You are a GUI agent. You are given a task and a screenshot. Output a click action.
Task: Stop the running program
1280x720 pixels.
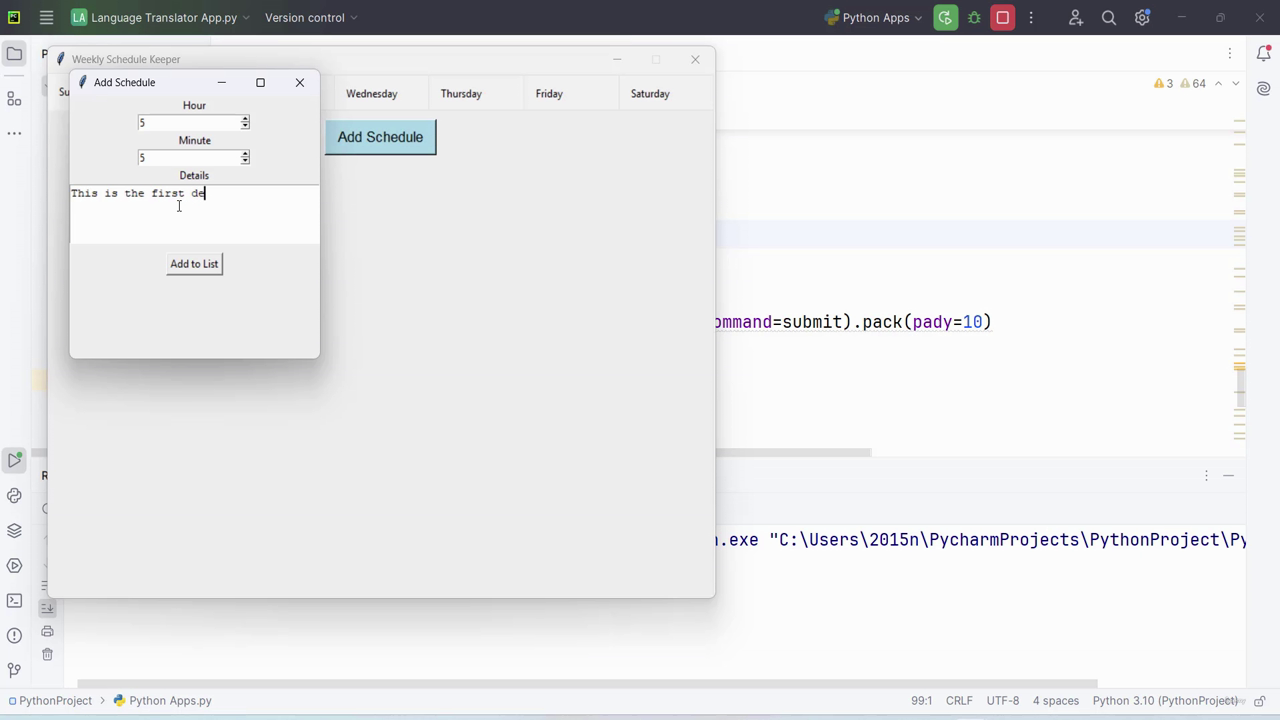[x=1003, y=18]
